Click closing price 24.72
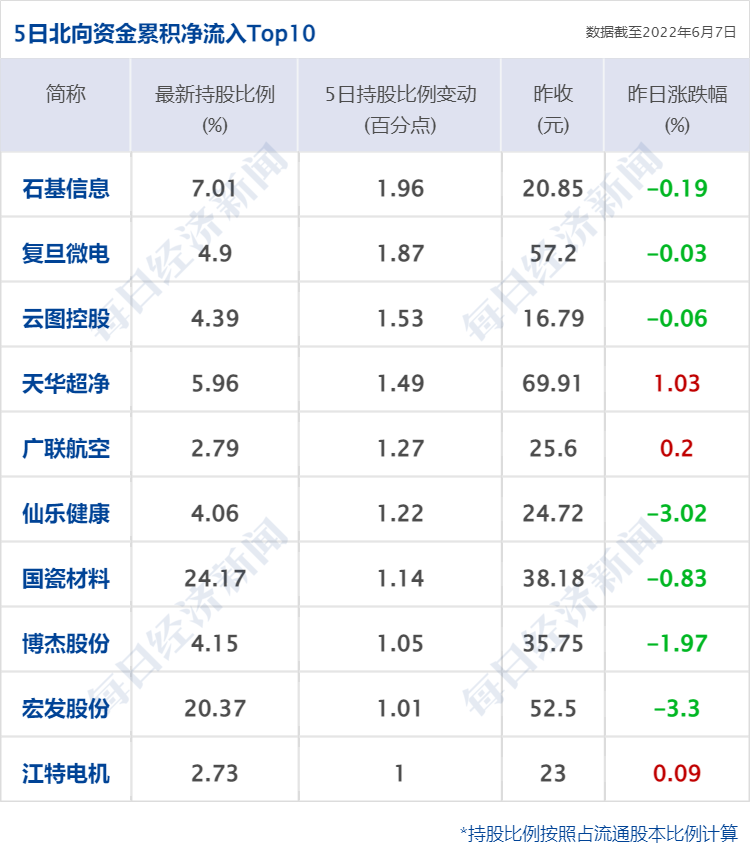This screenshot has height=859, width=750. pyautogui.click(x=553, y=513)
